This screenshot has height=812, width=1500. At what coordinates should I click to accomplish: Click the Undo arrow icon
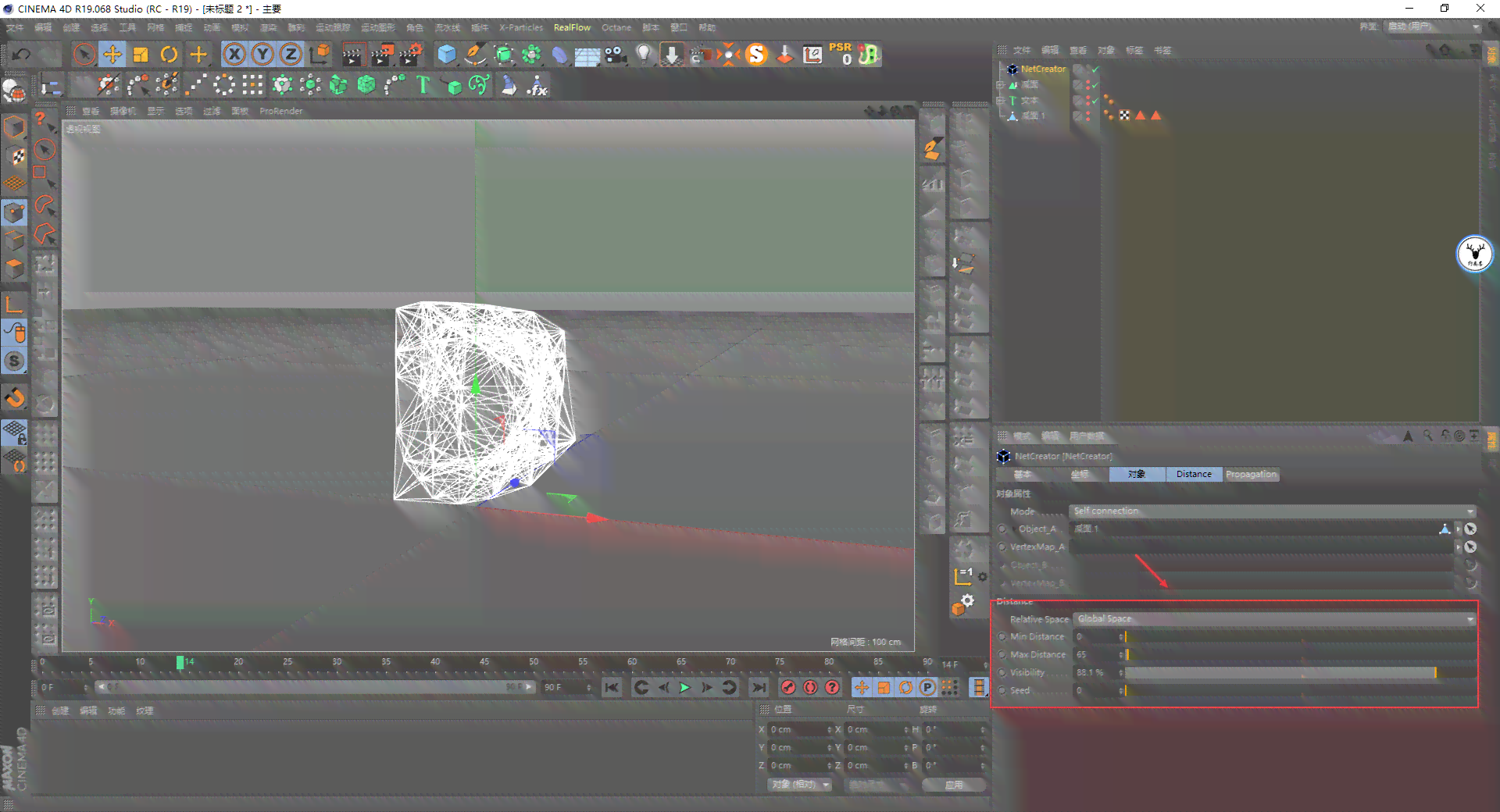click(22, 54)
